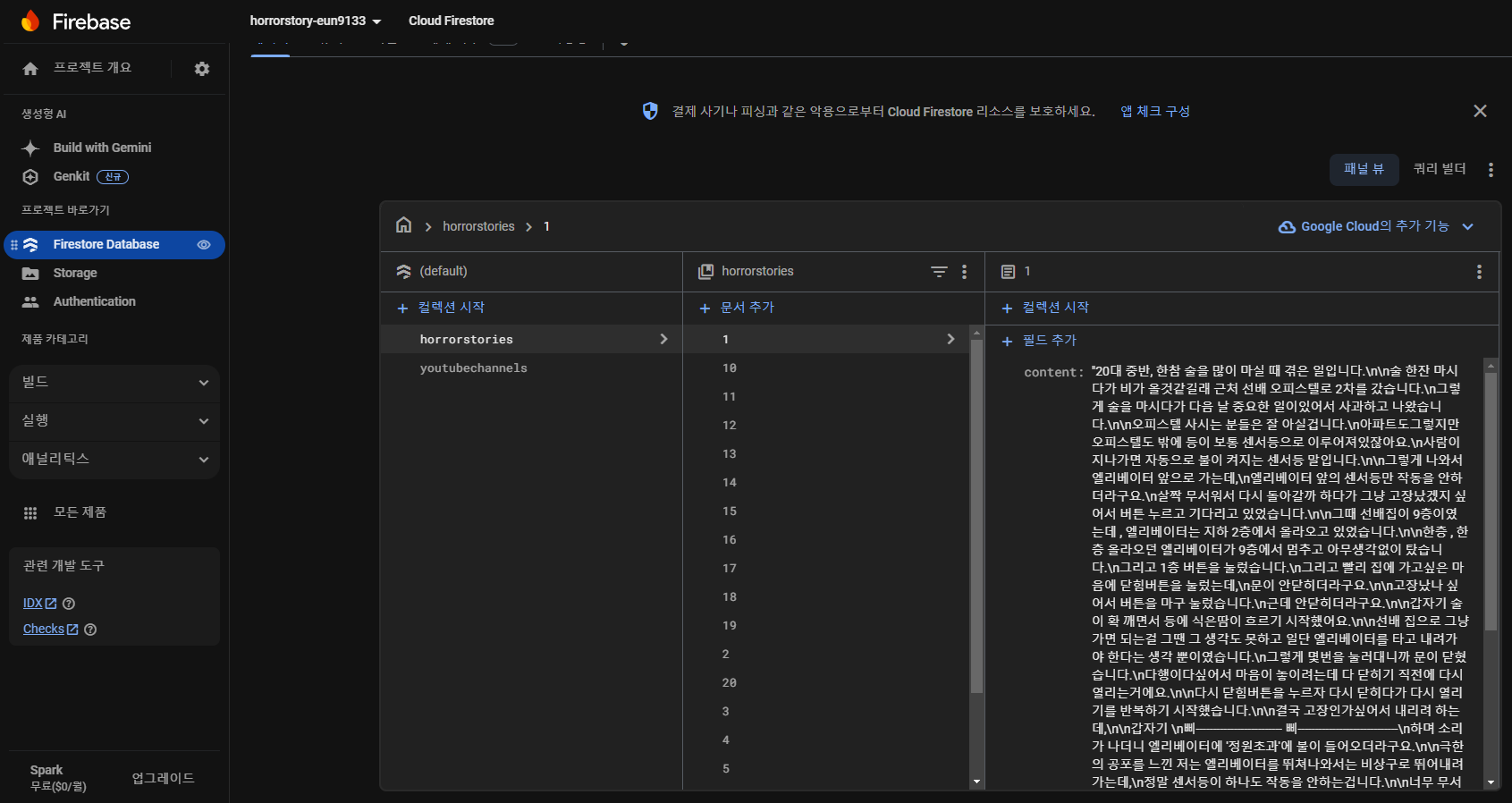Viewport: 1512px width, 803px height.
Task: Open the IDX external link
Action: [39, 604]
